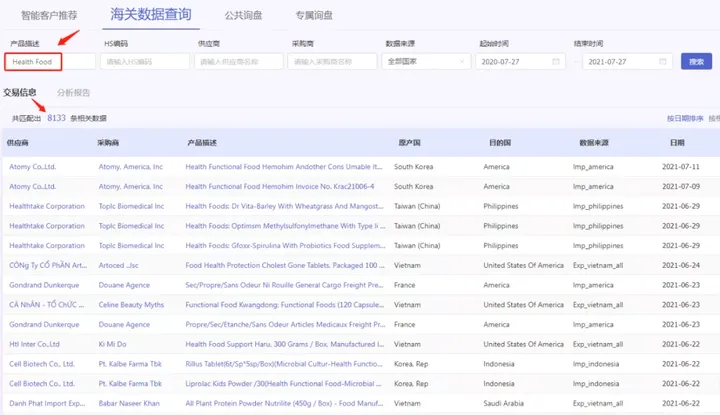Click the 供应商 column header
720x415 pixels.
click(17, 143)
